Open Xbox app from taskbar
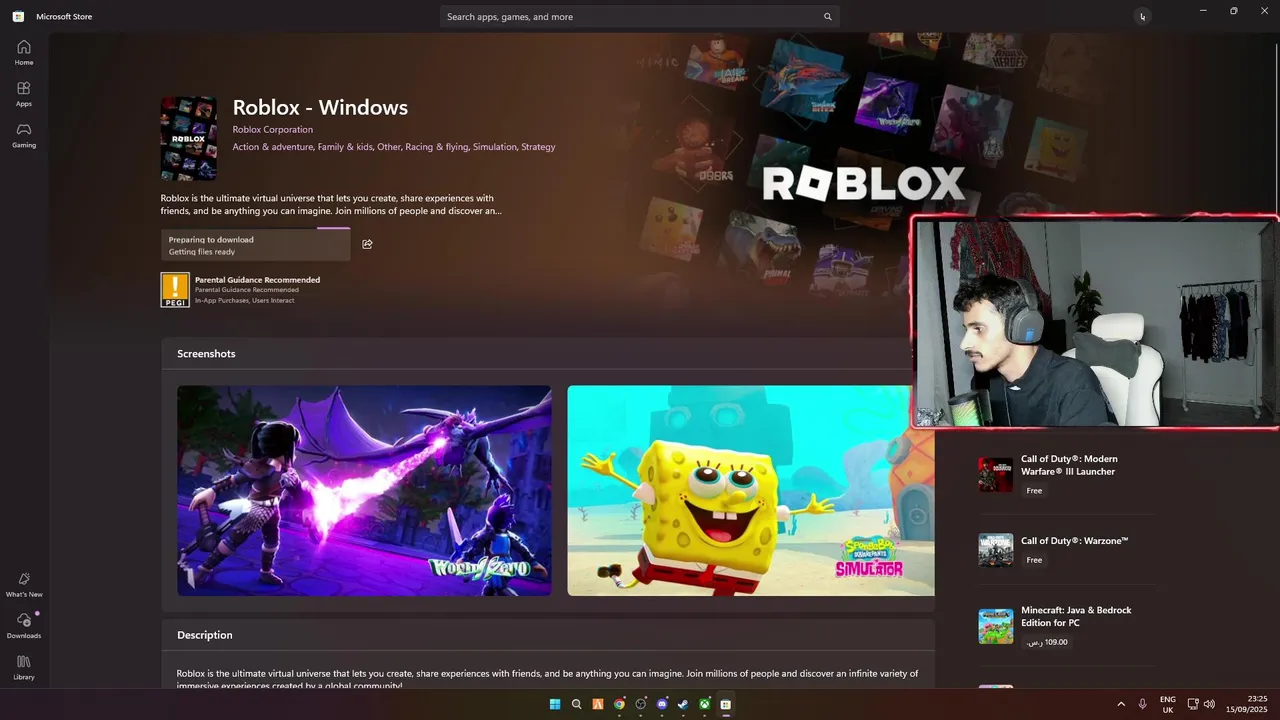Image resolution: width=1280 pixels, height=720 pixels. [x=705, y=704]
